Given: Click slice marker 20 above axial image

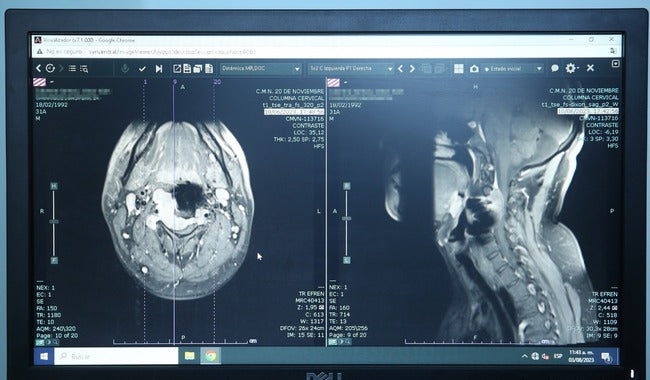Looking at the screenshot, I should coord(217,82).
